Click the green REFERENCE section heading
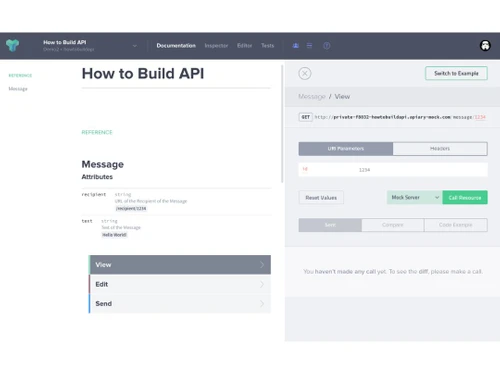This screenshot has width=500, height=375. [97, 132]
